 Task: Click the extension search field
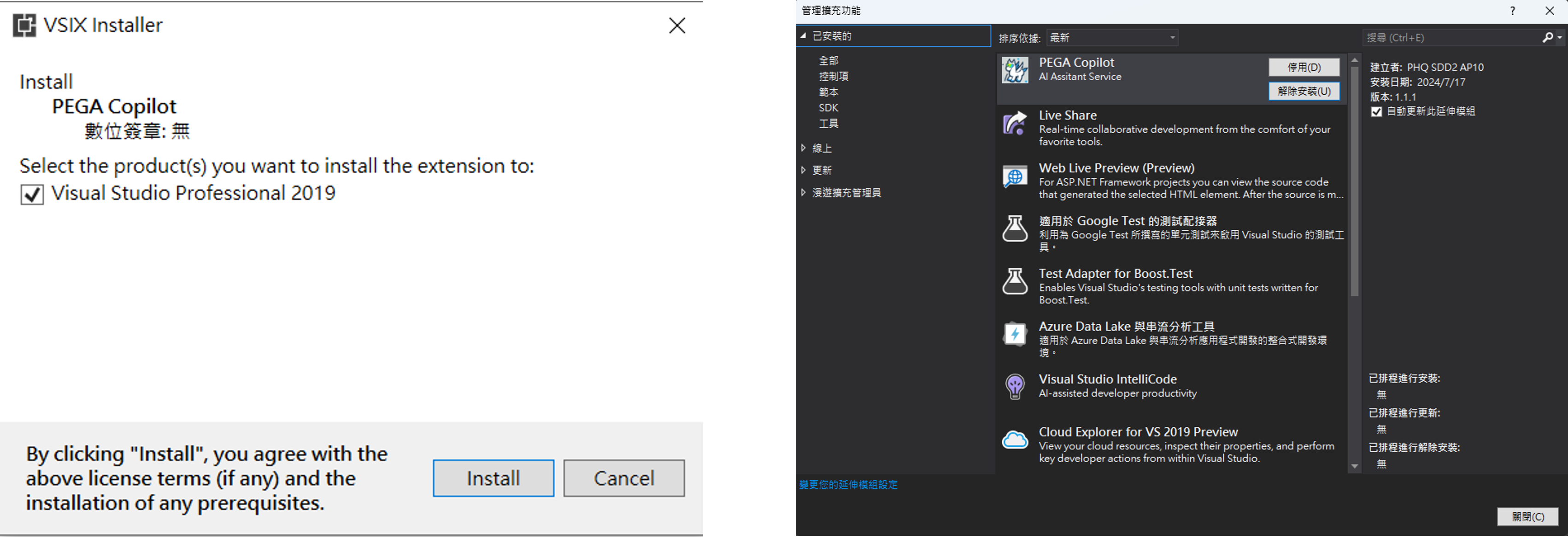tap(1452, 38)
